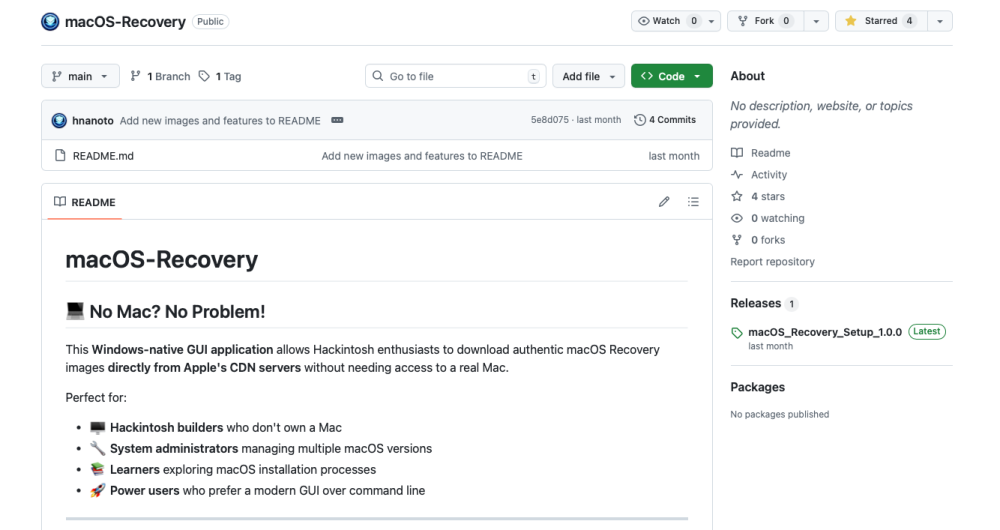Click the book icon in README tab
The width and height of the screenshot is (1000, 530).
coord(60,202)
